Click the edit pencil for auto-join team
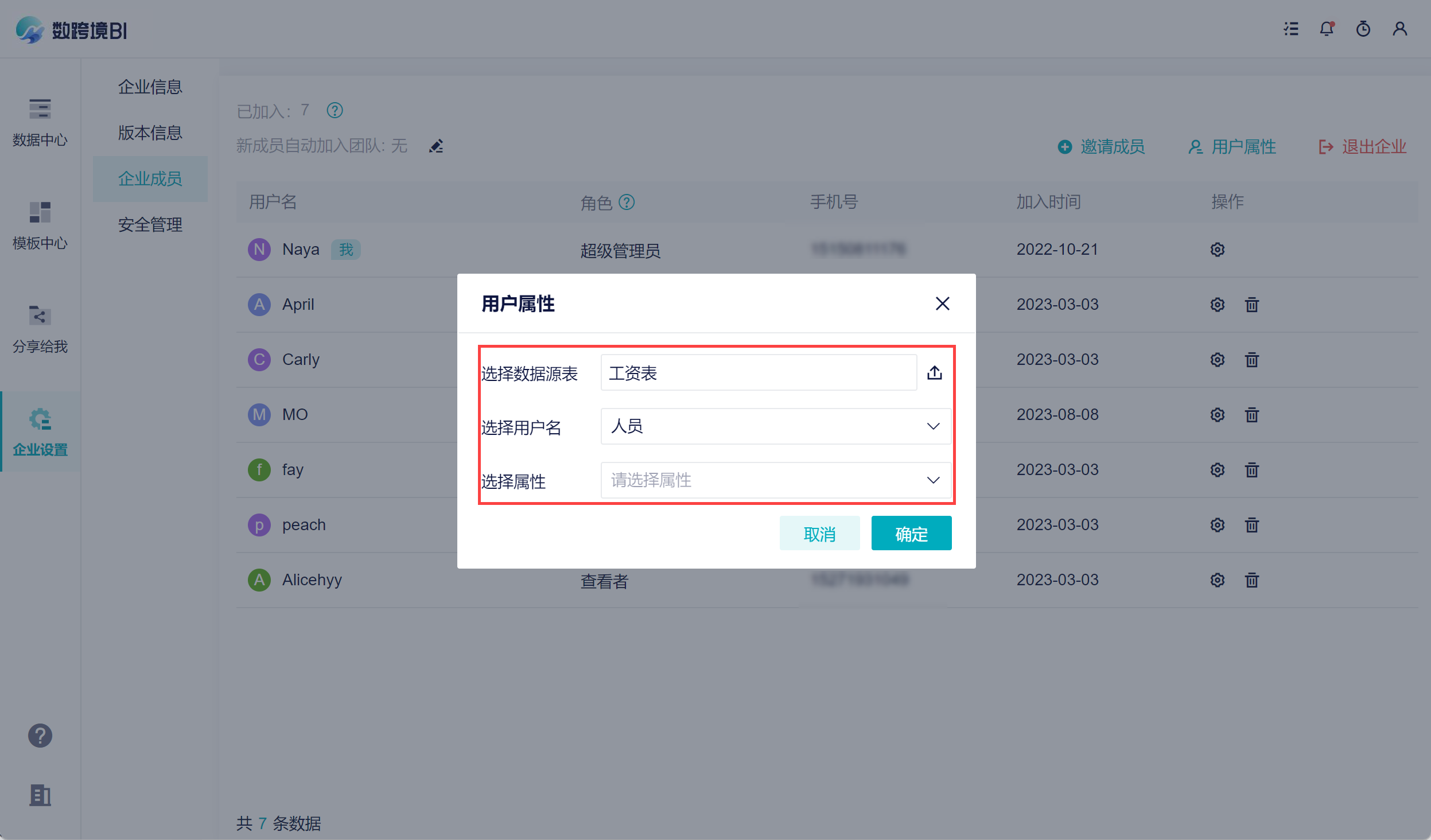The height and width of the screenshot is (840, 1431). click(436, 146)
